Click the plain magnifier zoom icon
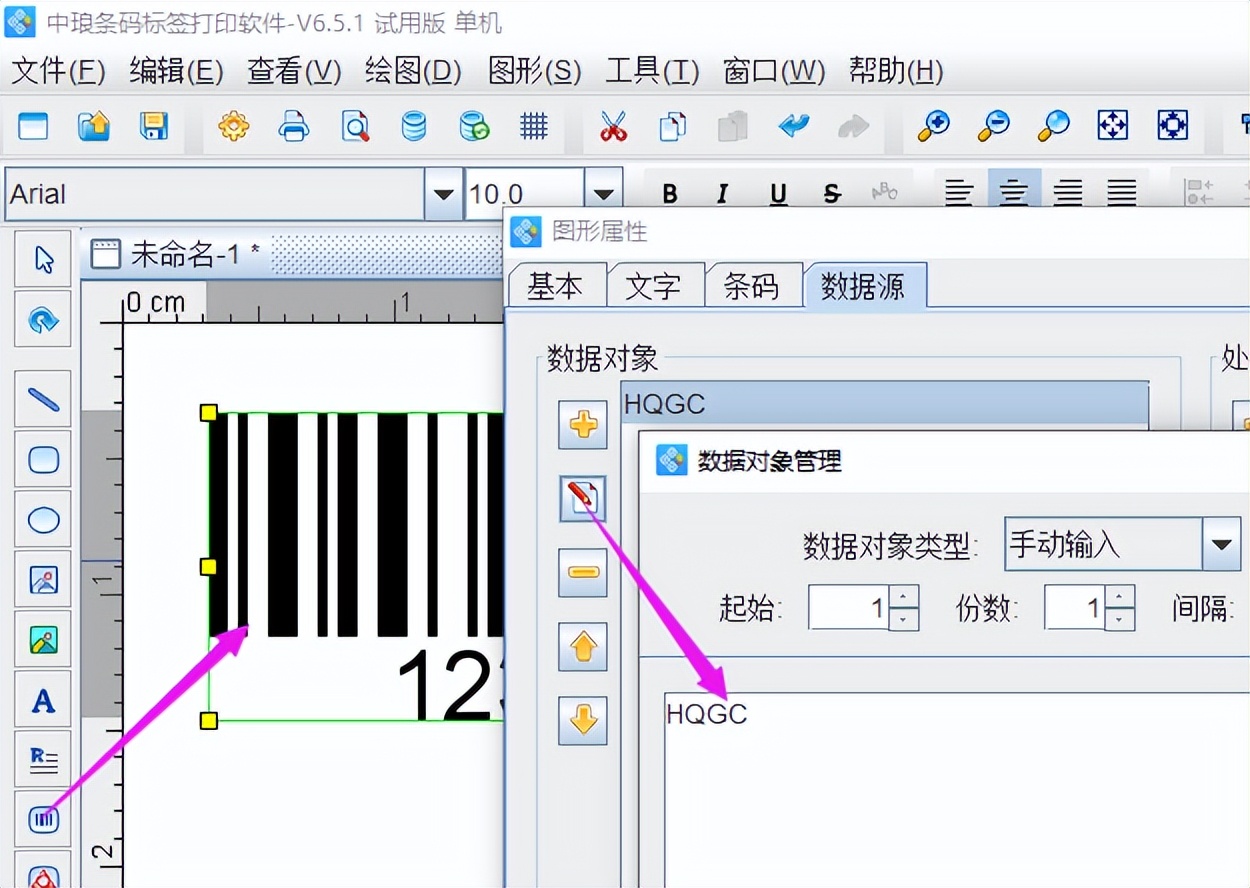The height and width of the screenshot is (888, 1250). tap(1053, 126)
